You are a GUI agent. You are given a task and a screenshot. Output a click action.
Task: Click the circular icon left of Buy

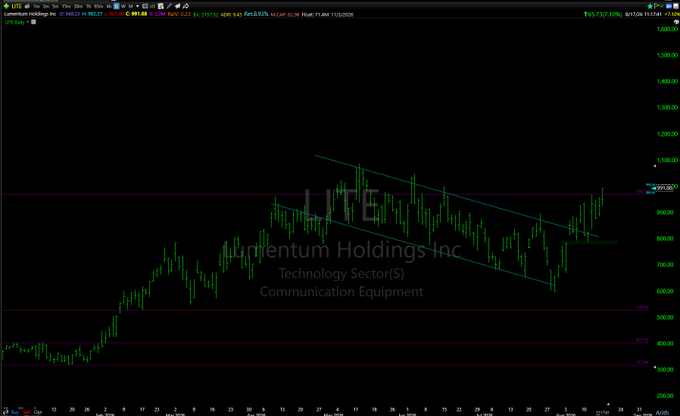(6, 412)
